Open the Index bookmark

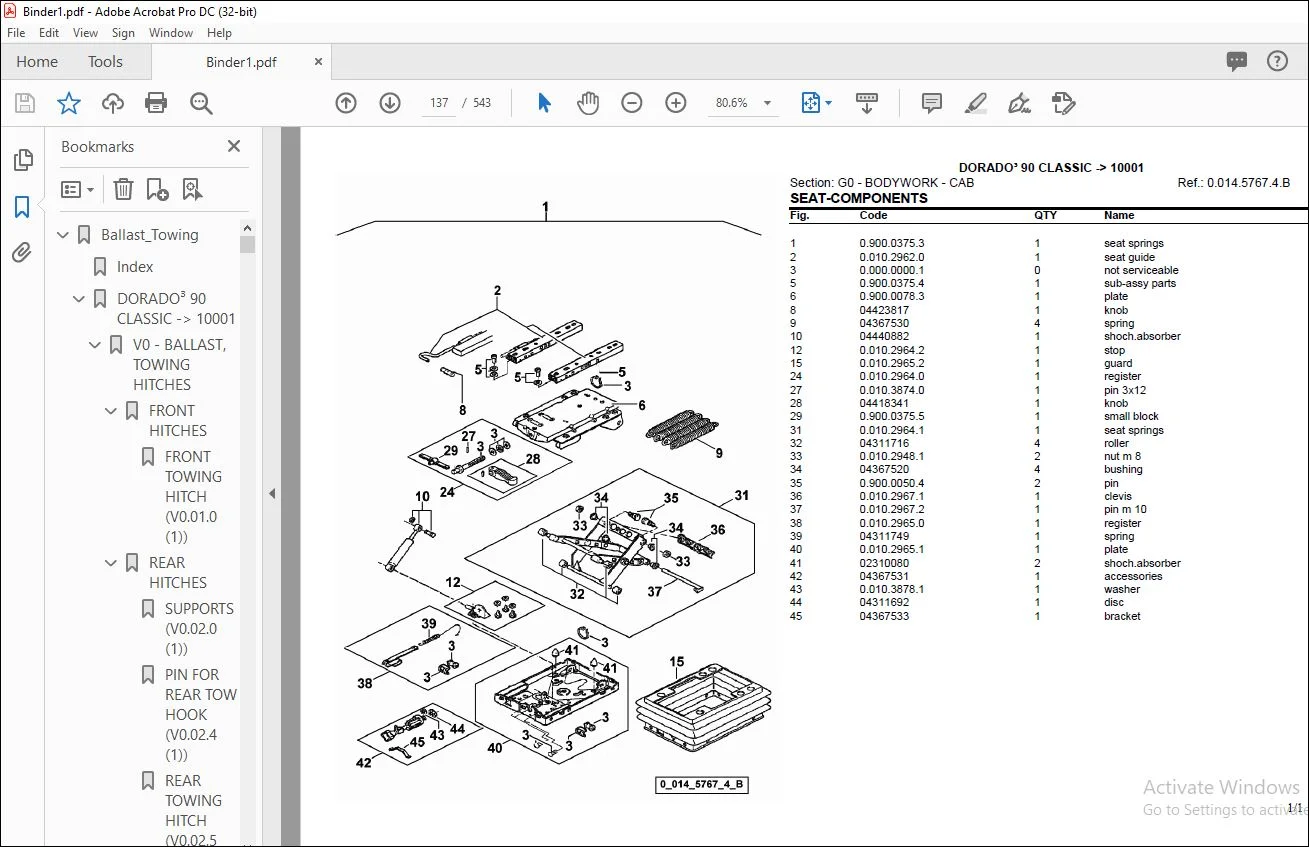point(135,267)
